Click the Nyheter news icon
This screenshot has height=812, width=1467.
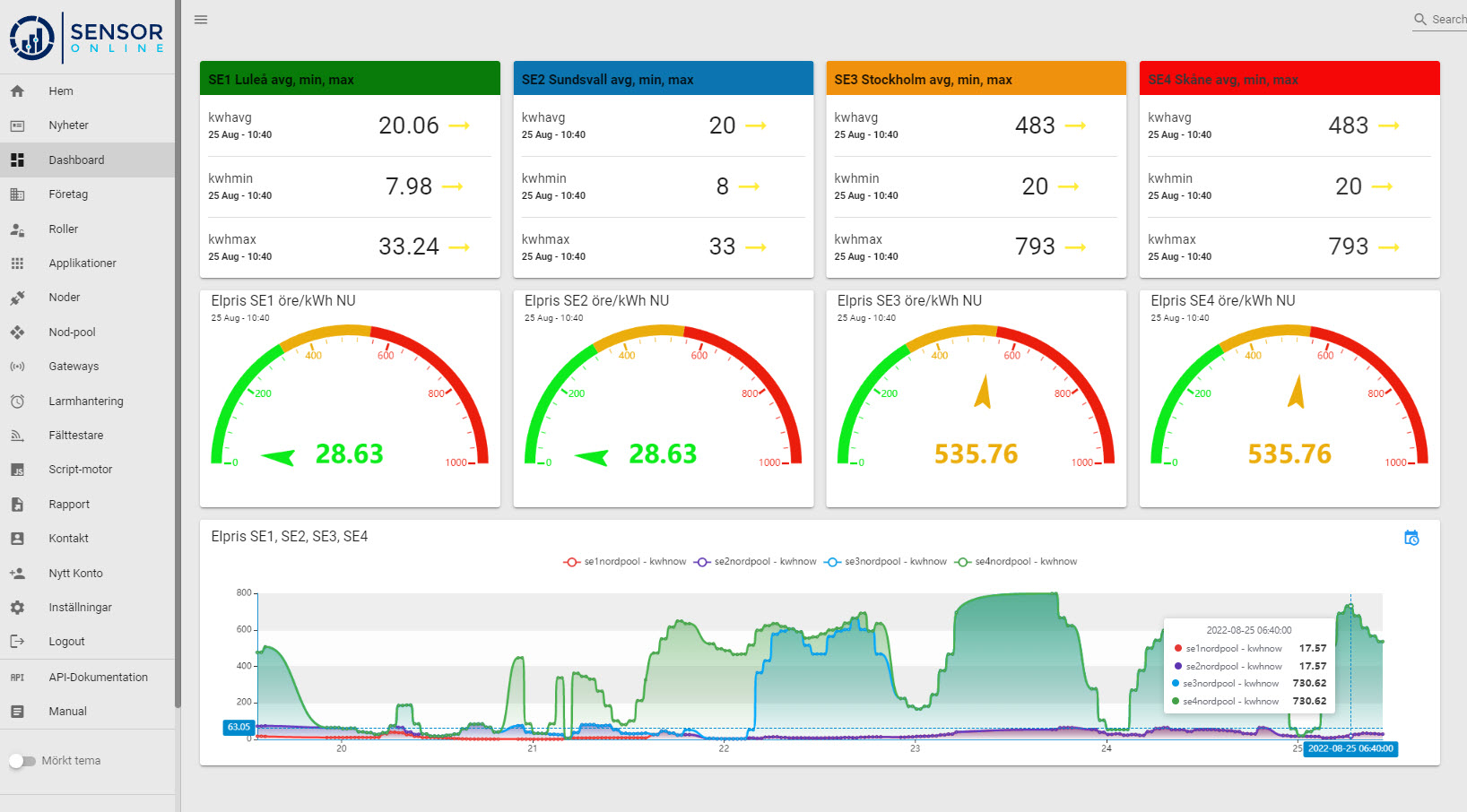17,125
